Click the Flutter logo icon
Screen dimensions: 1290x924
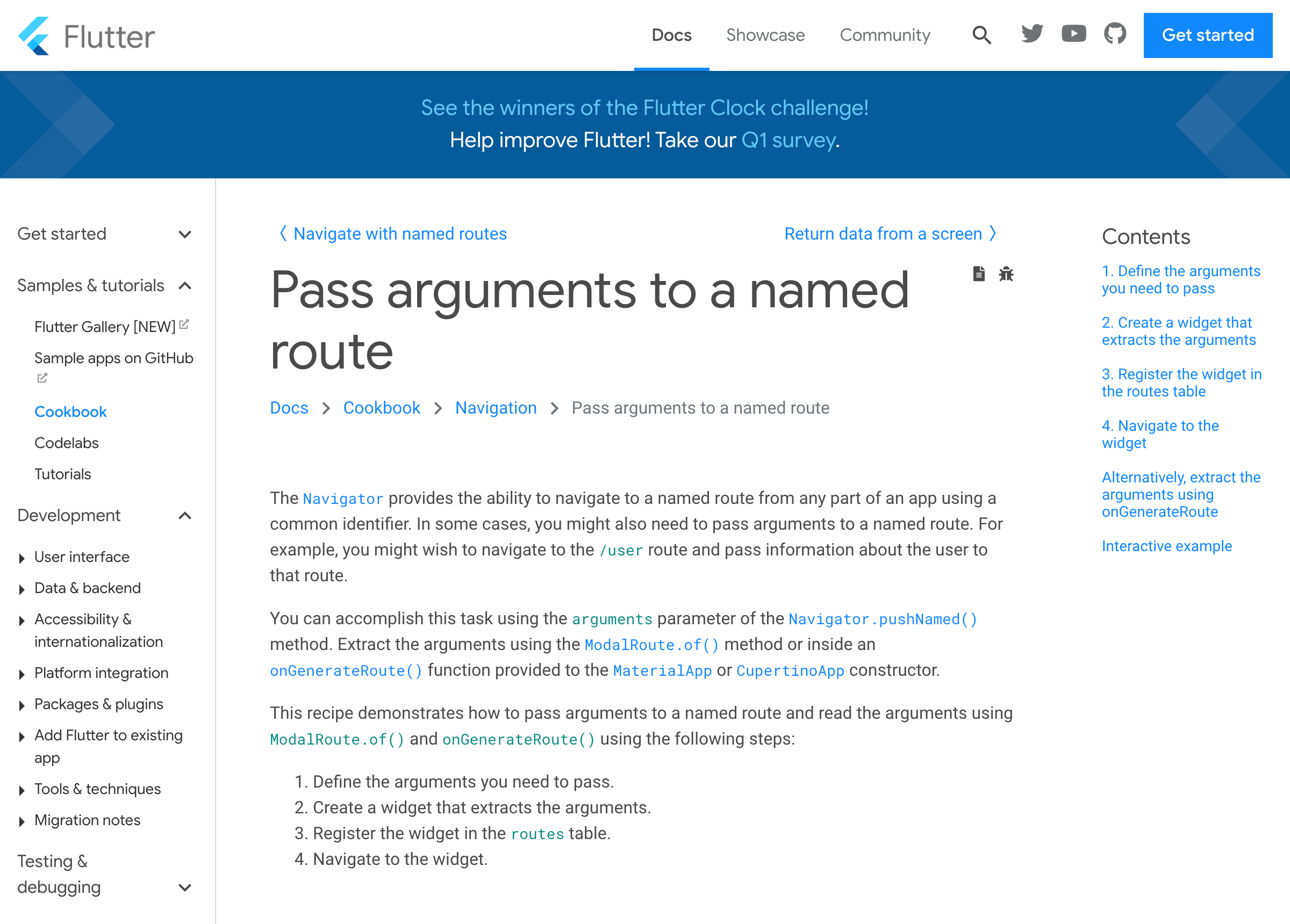tap(33, 36)
